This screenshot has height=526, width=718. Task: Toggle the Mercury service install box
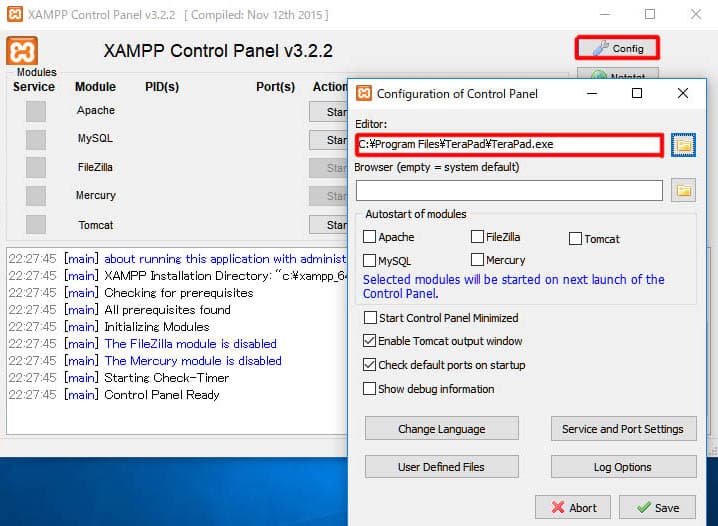click(x=36, y=196)
